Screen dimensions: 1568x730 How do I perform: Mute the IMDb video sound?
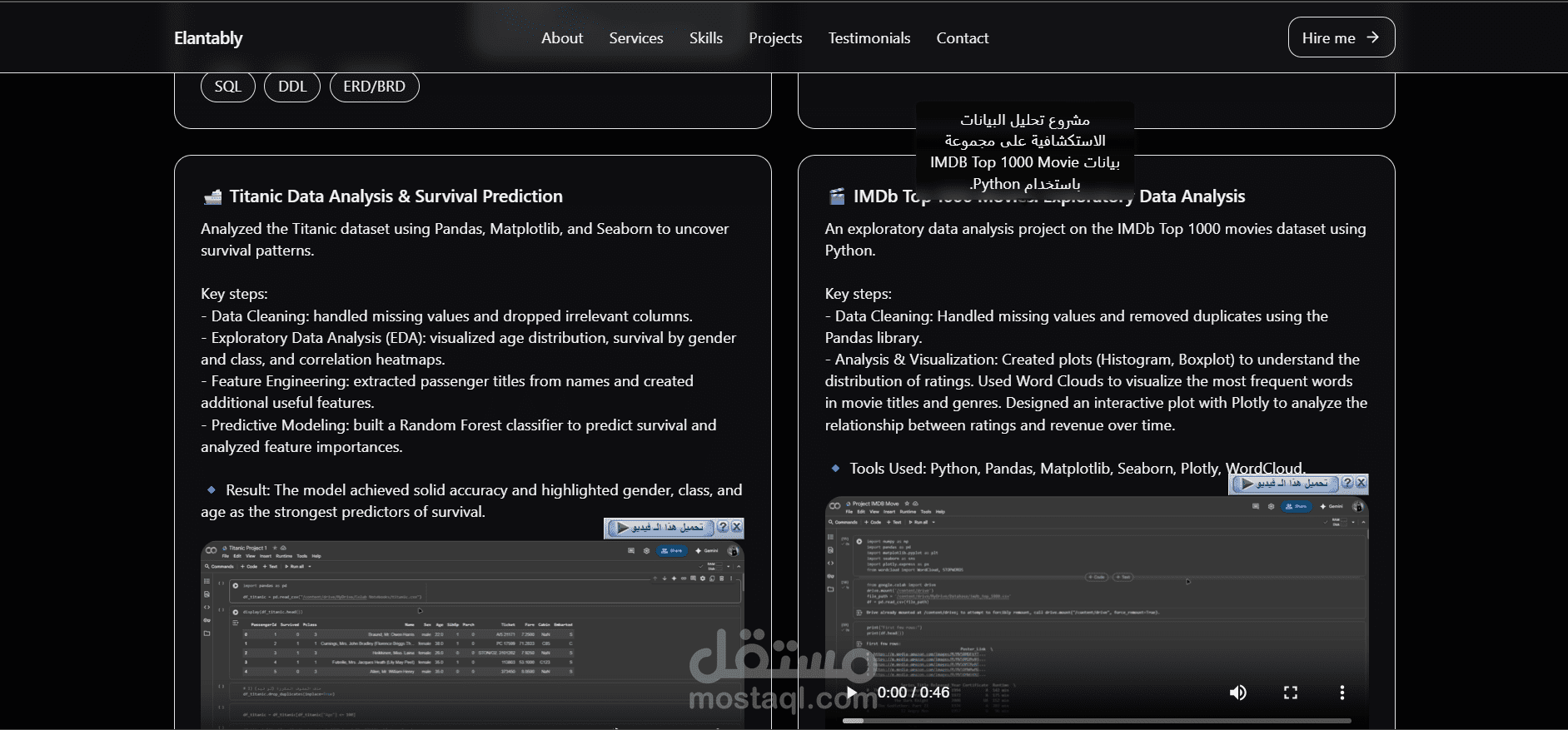[1238, 693]
